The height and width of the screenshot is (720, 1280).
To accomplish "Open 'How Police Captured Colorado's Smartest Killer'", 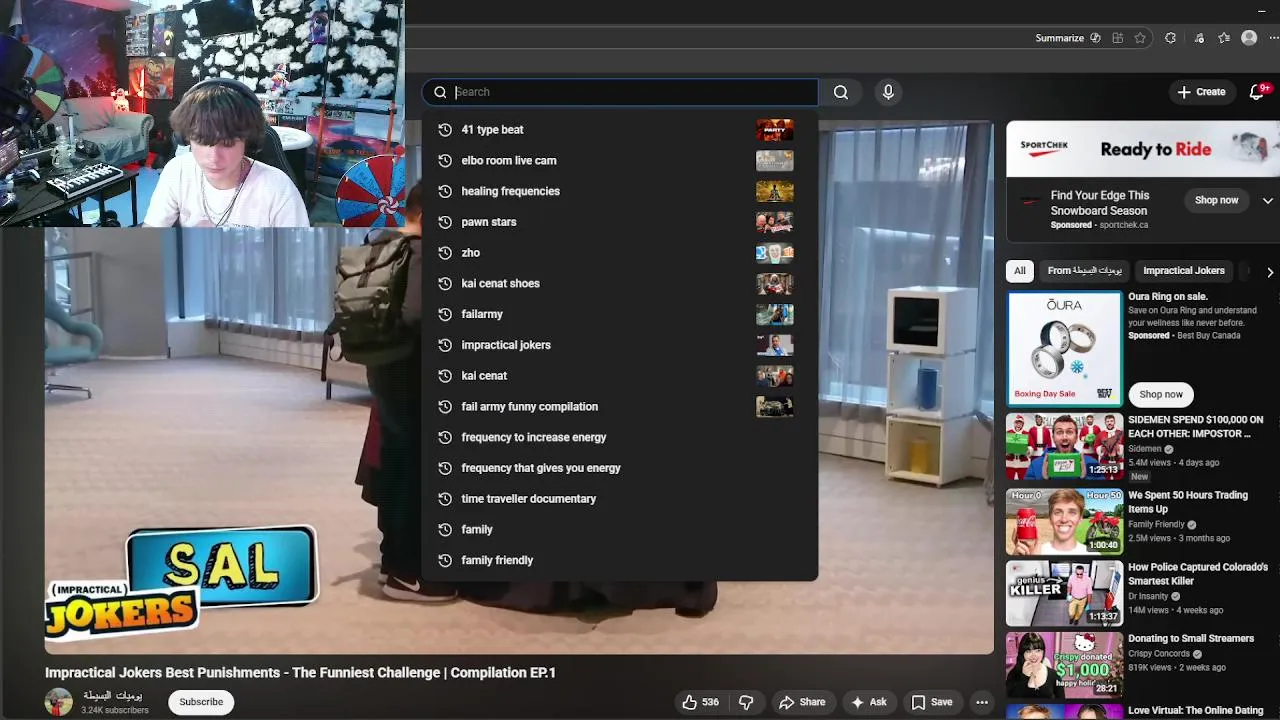I will [x=1197, y=574].
